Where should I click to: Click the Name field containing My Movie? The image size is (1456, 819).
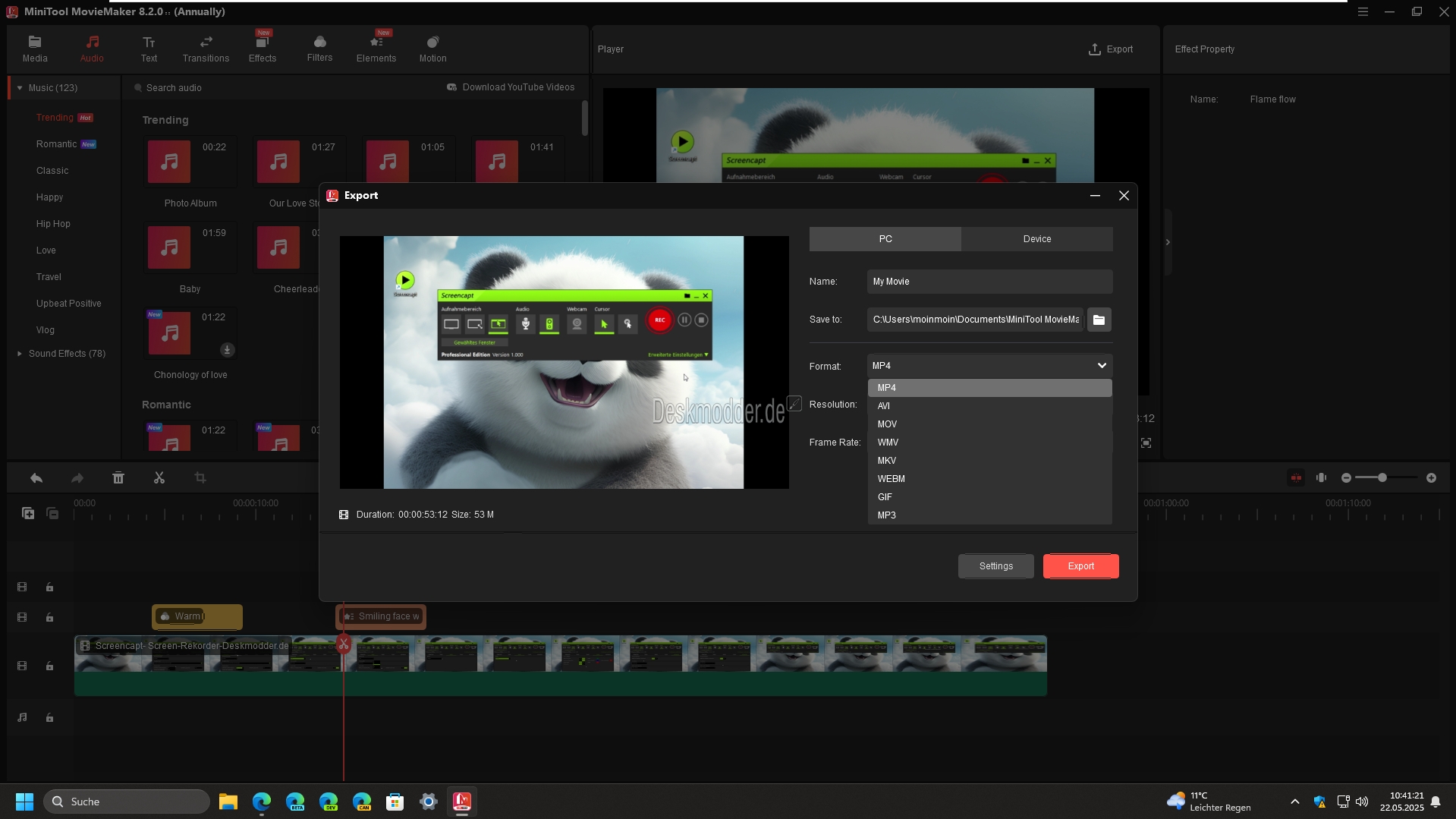[x=989, y=282]
